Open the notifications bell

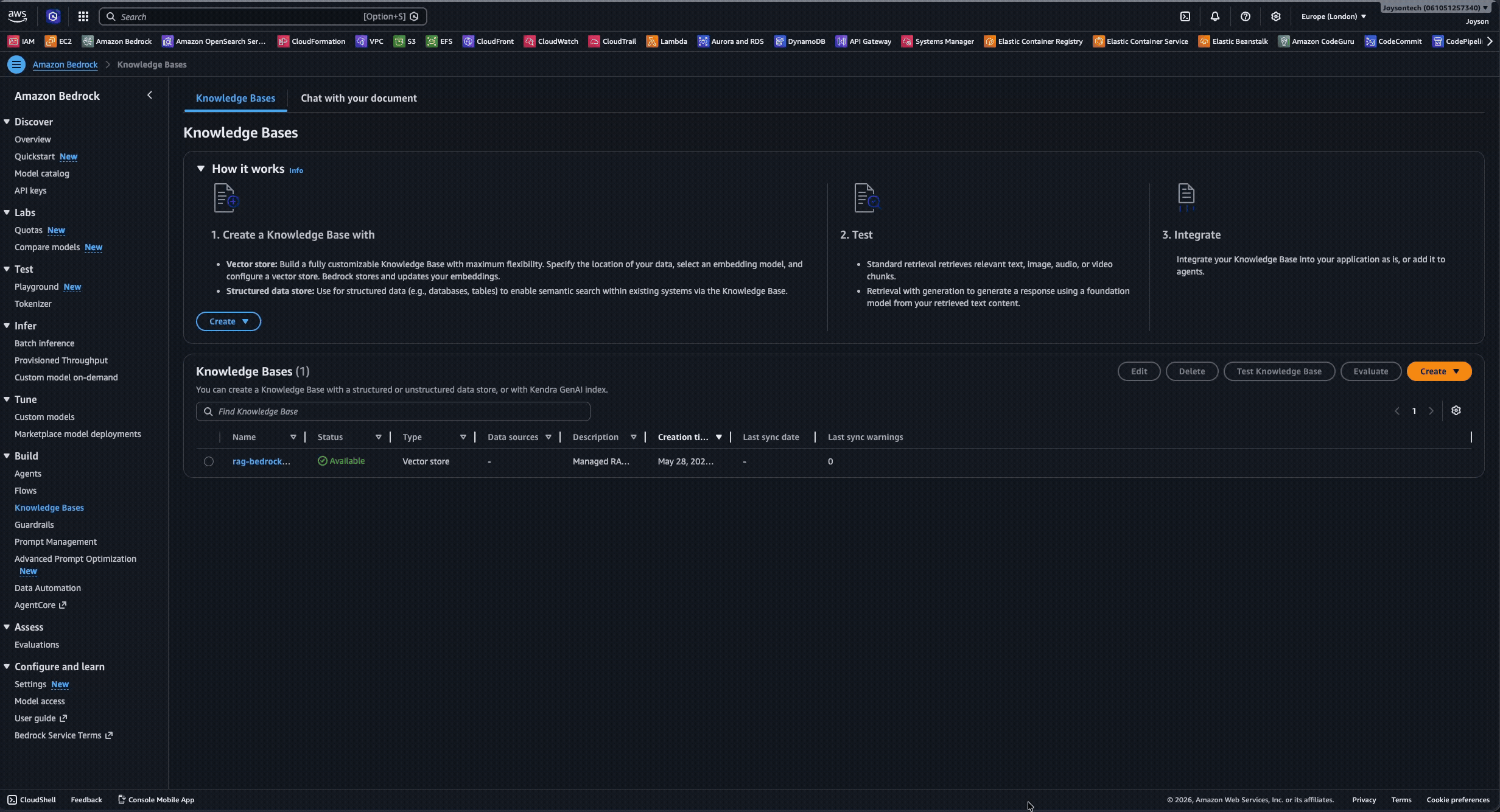tap(1214, 16)
